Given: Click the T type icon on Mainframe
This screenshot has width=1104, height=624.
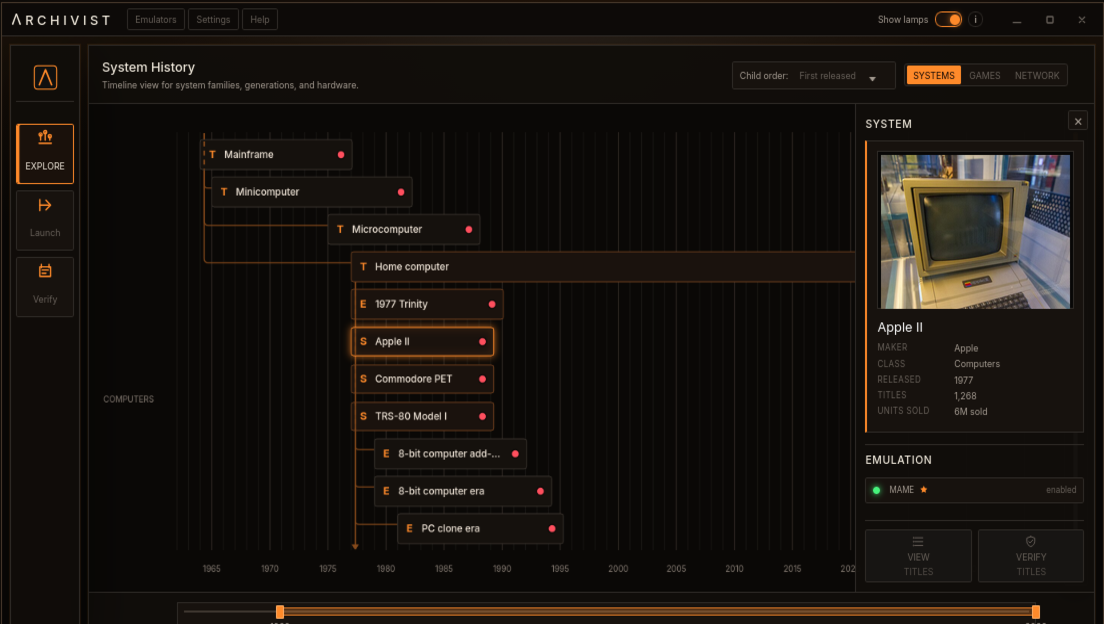Looking at the screenshot, I should [x=213, y=154].
